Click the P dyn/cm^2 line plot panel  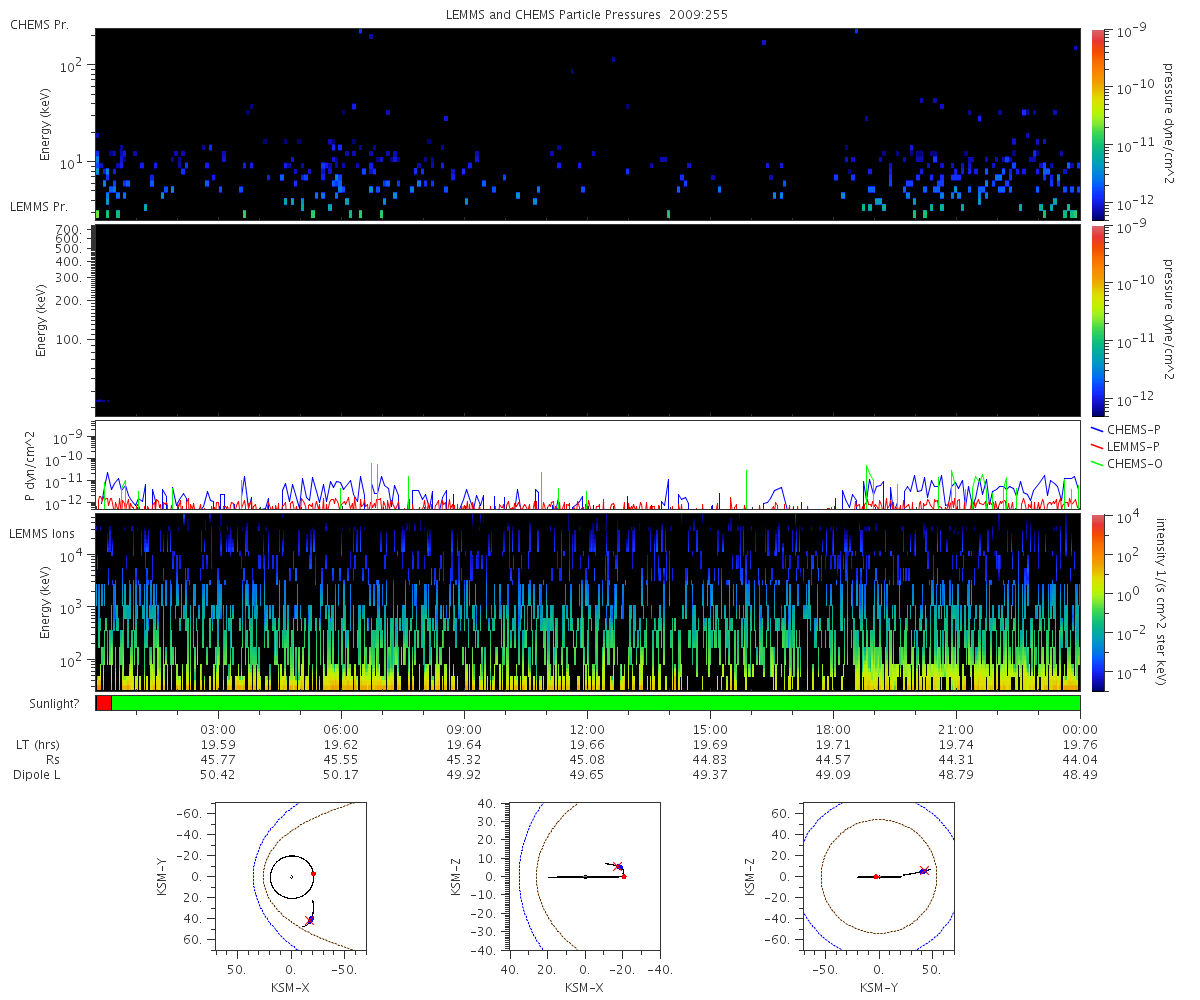point(588,465)
